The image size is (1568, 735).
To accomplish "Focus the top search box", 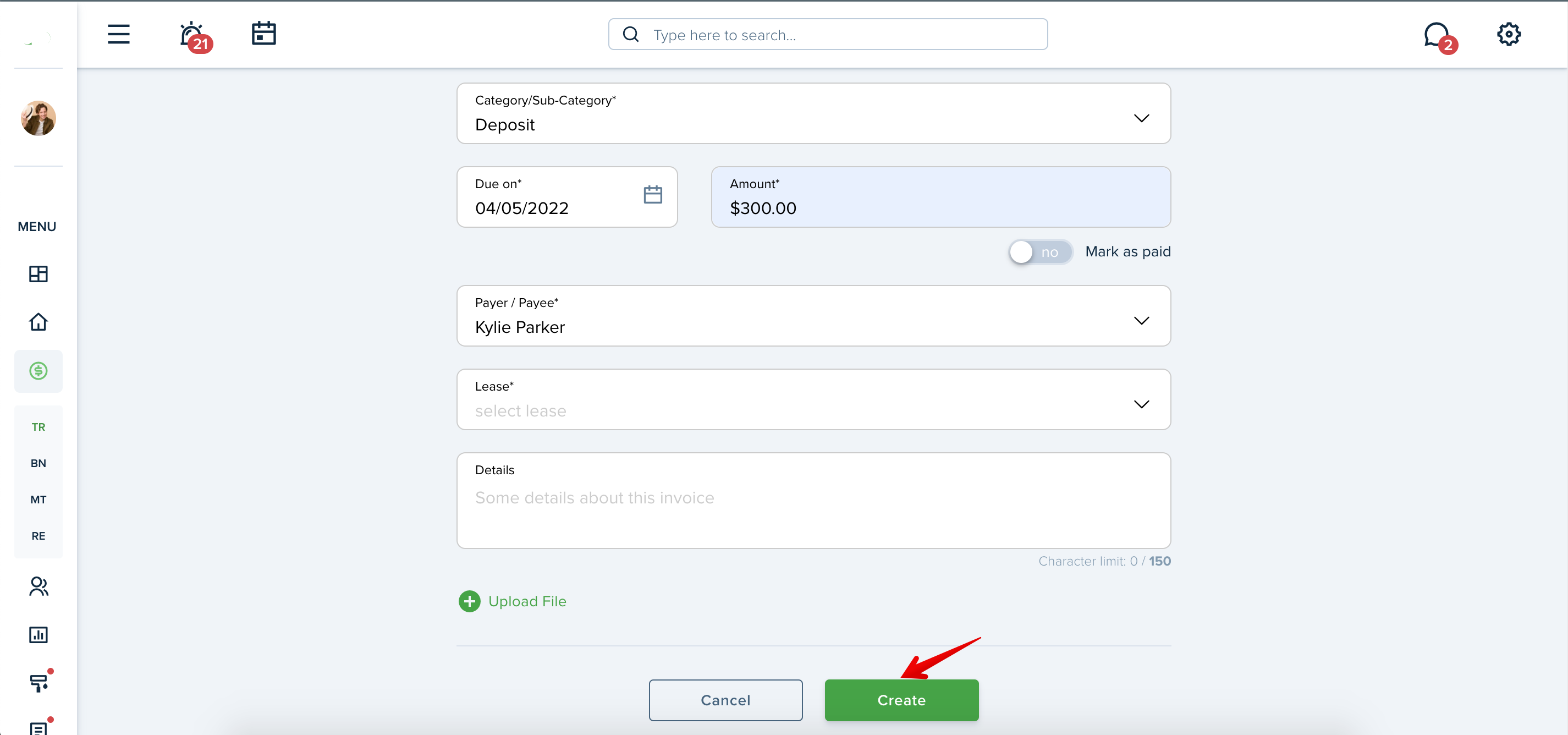I will [828, 35].
